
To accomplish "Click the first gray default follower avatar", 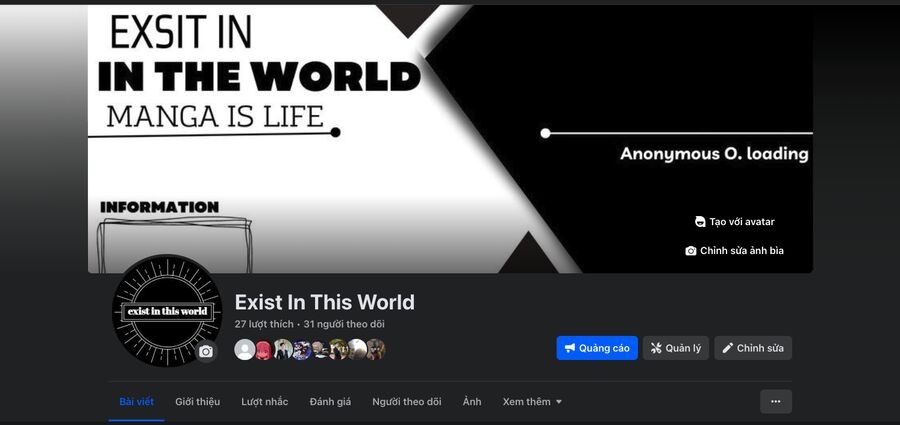I will [x=245, y=349].
